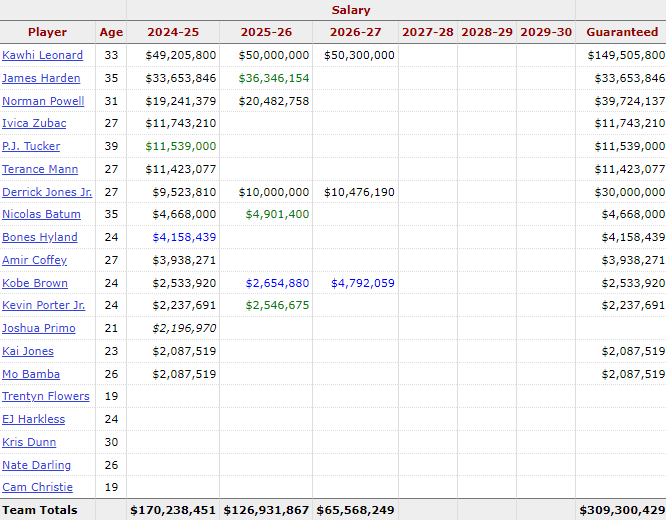The width and height of the screenshot is (666, 520).
Task: Select Kobe Brown's blue $2,654,880 option
Action: tap(277, 283)
